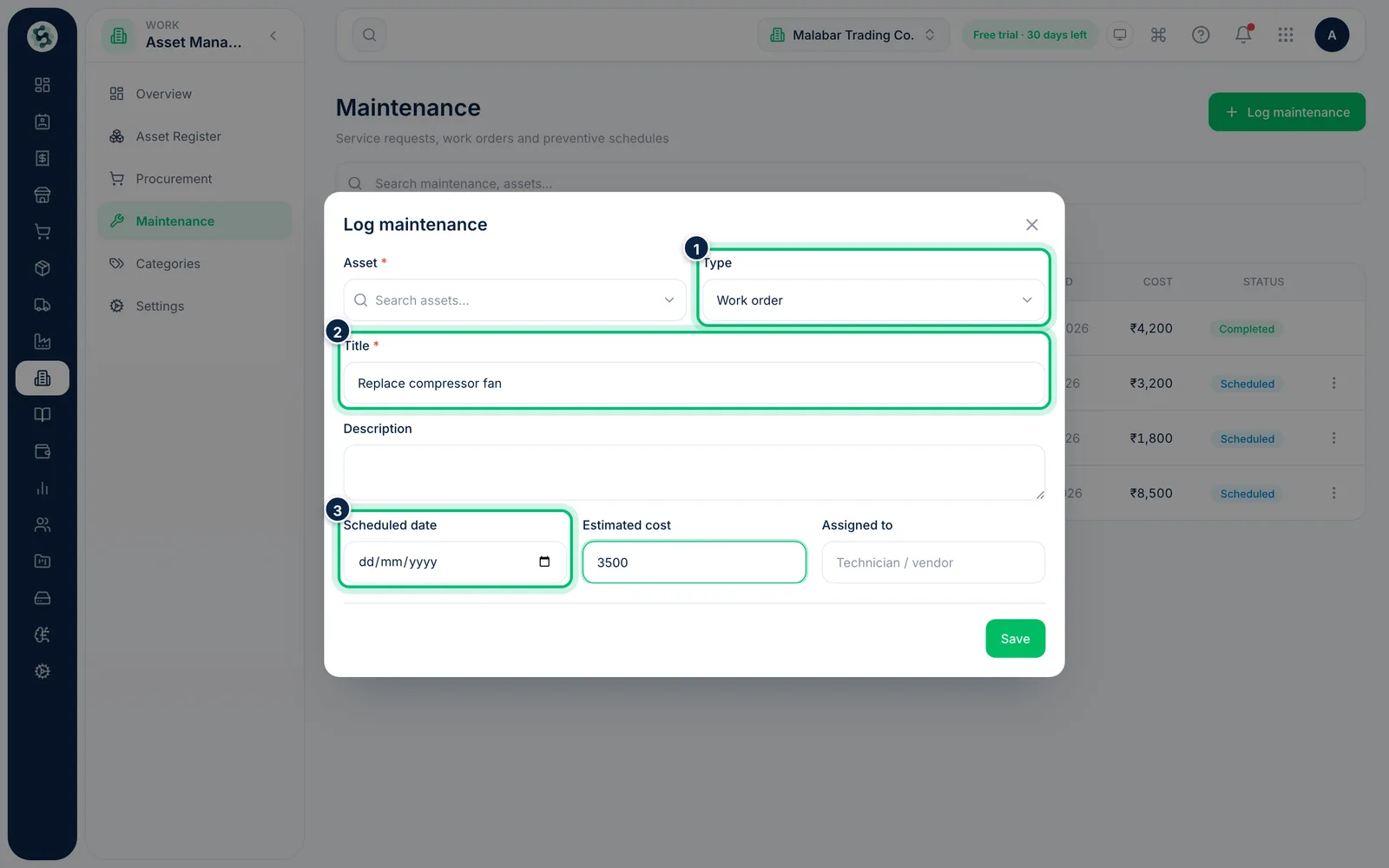
Task: Open the factory icon in dark sidebar
Action: coord(42,342)
